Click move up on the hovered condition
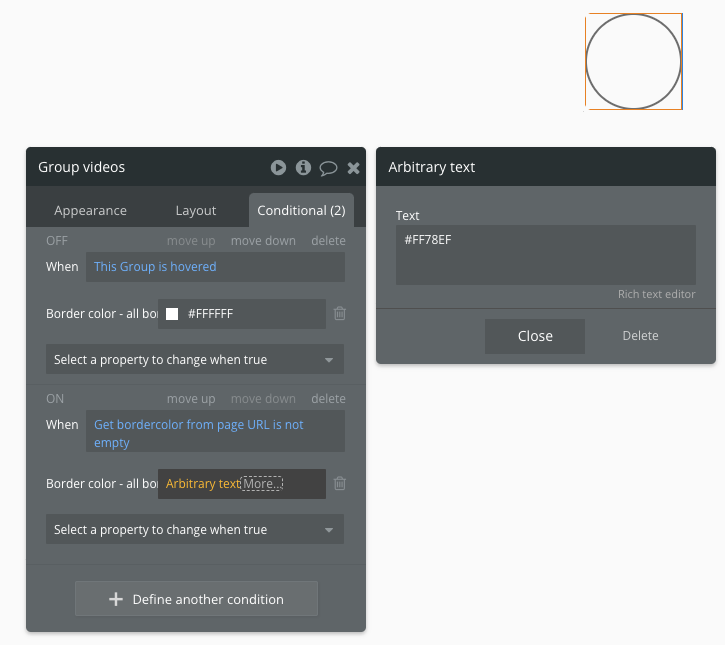The width and height of the screenshot is (725, 645). point(191,241)
